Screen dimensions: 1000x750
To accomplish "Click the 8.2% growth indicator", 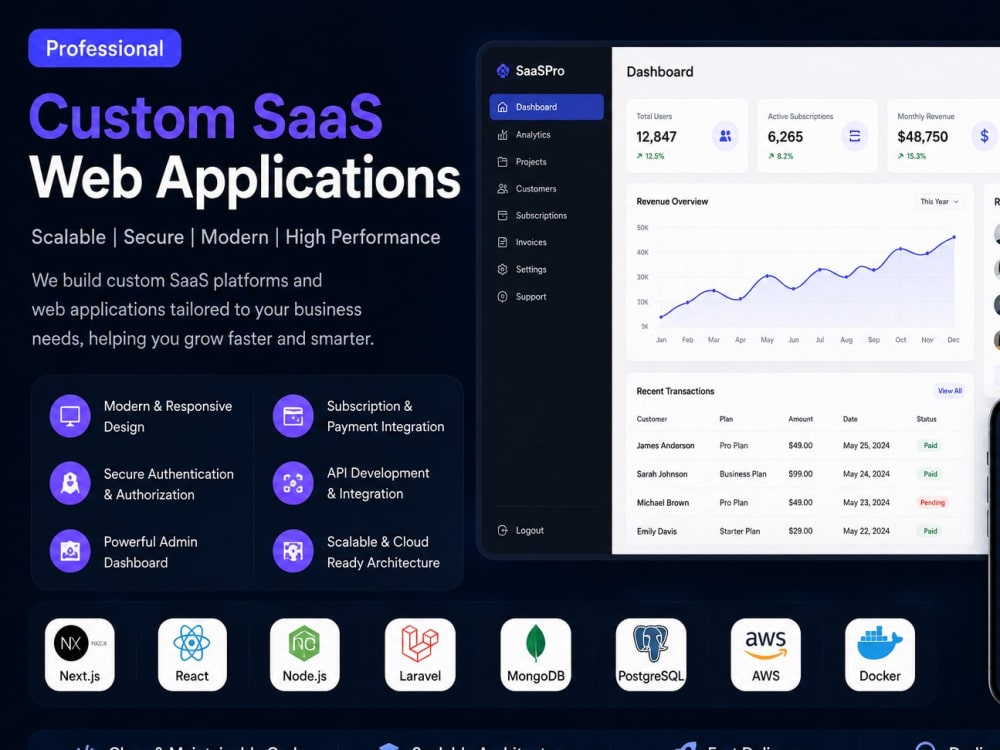I will (781, 156).
